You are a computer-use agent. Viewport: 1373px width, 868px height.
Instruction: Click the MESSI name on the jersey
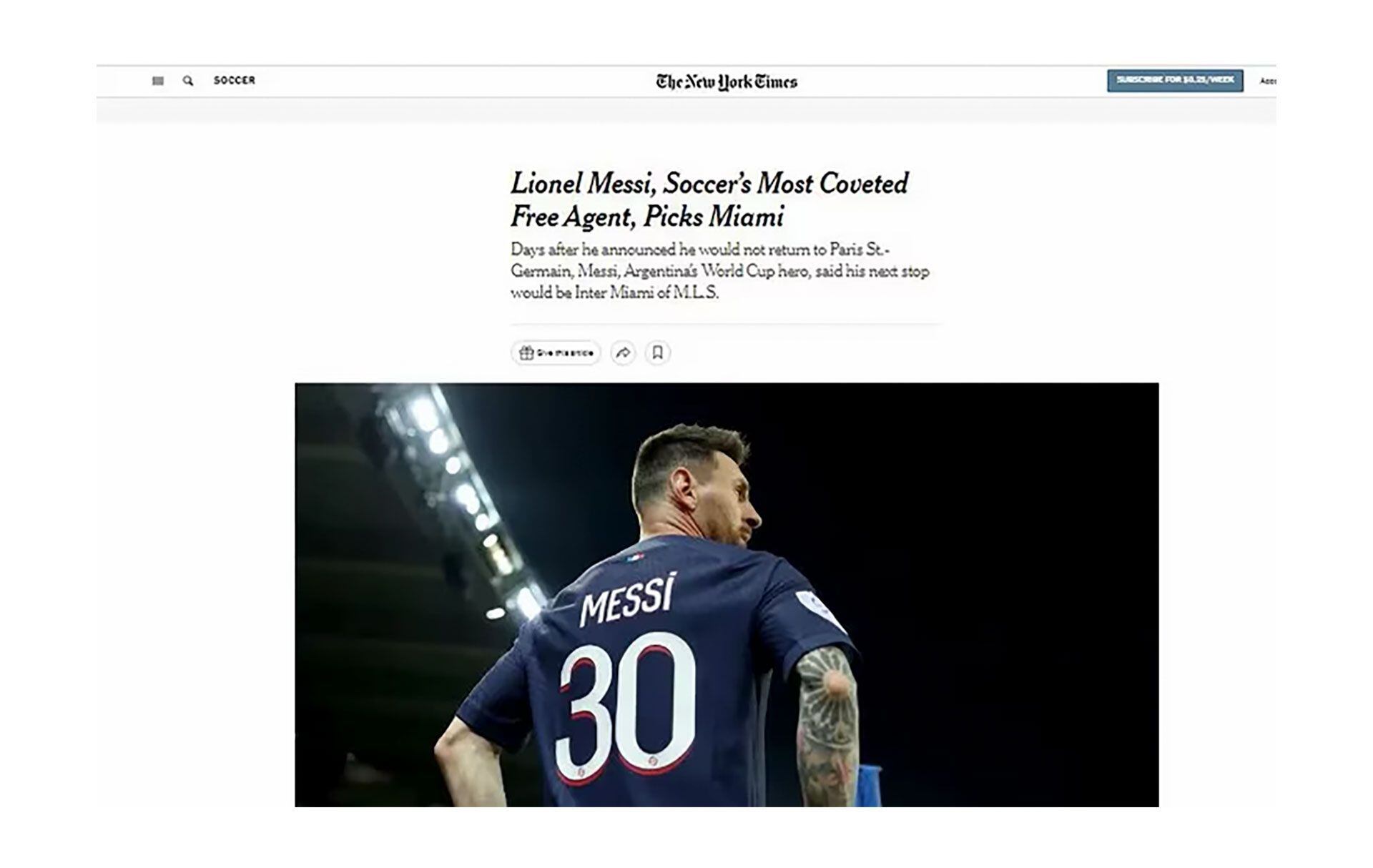coord(627,600)
